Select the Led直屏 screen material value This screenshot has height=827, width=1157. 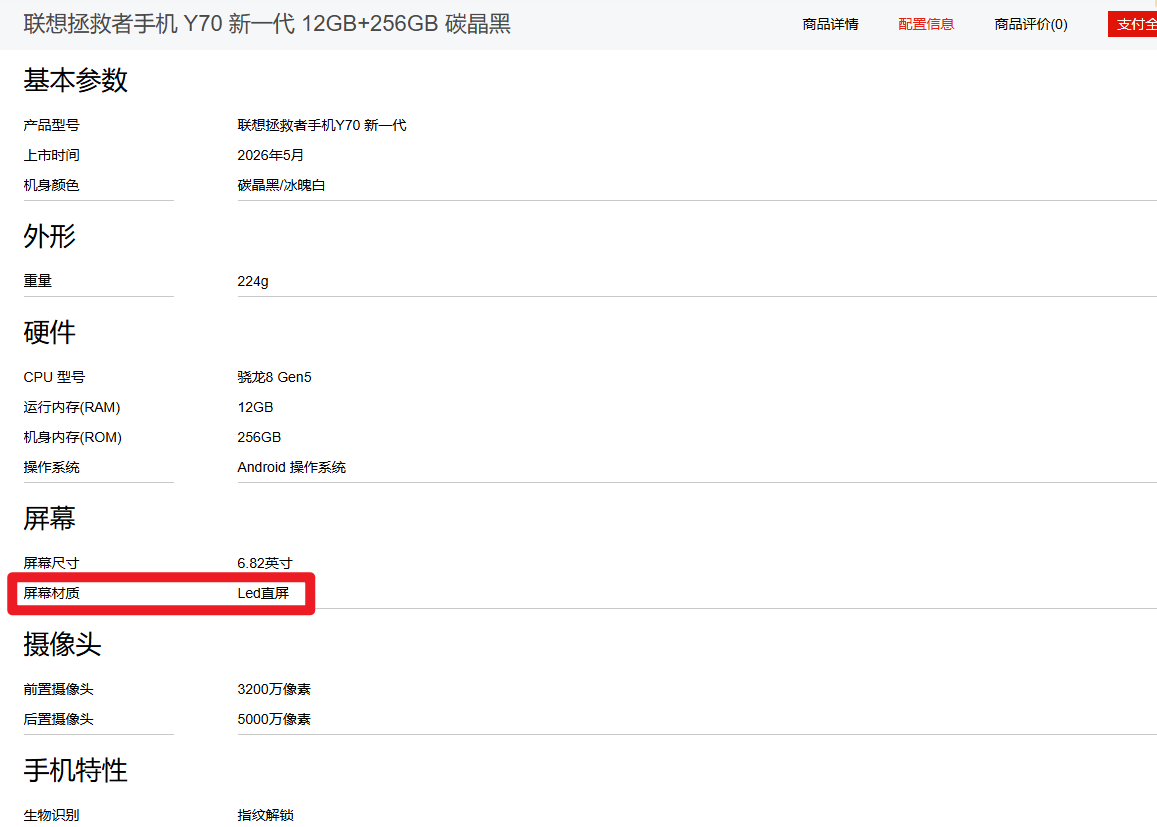[x=263, y=593]
